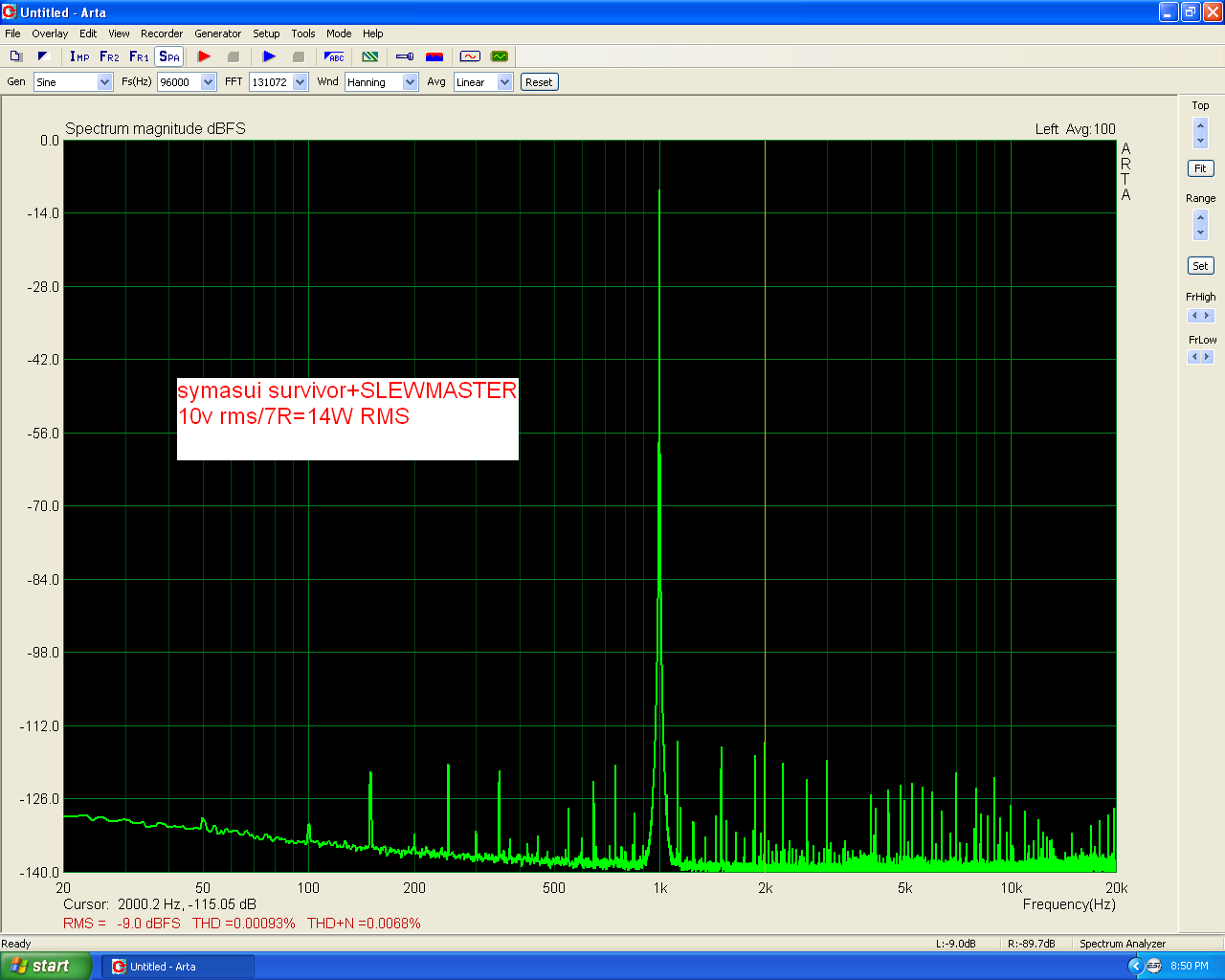This screenshot has height=980, width=1225.
Task: Start generator with the blue play icon
Action: pyautogui.click(x=269, y=56)
